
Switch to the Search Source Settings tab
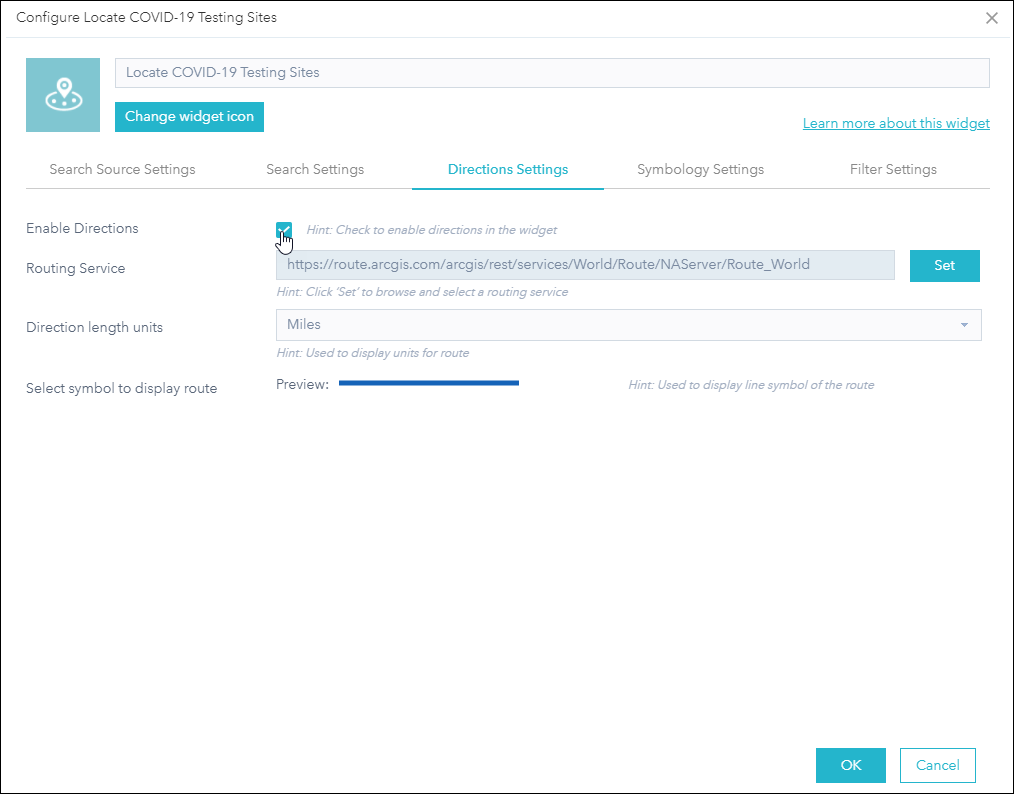click(x=122, y=169)
